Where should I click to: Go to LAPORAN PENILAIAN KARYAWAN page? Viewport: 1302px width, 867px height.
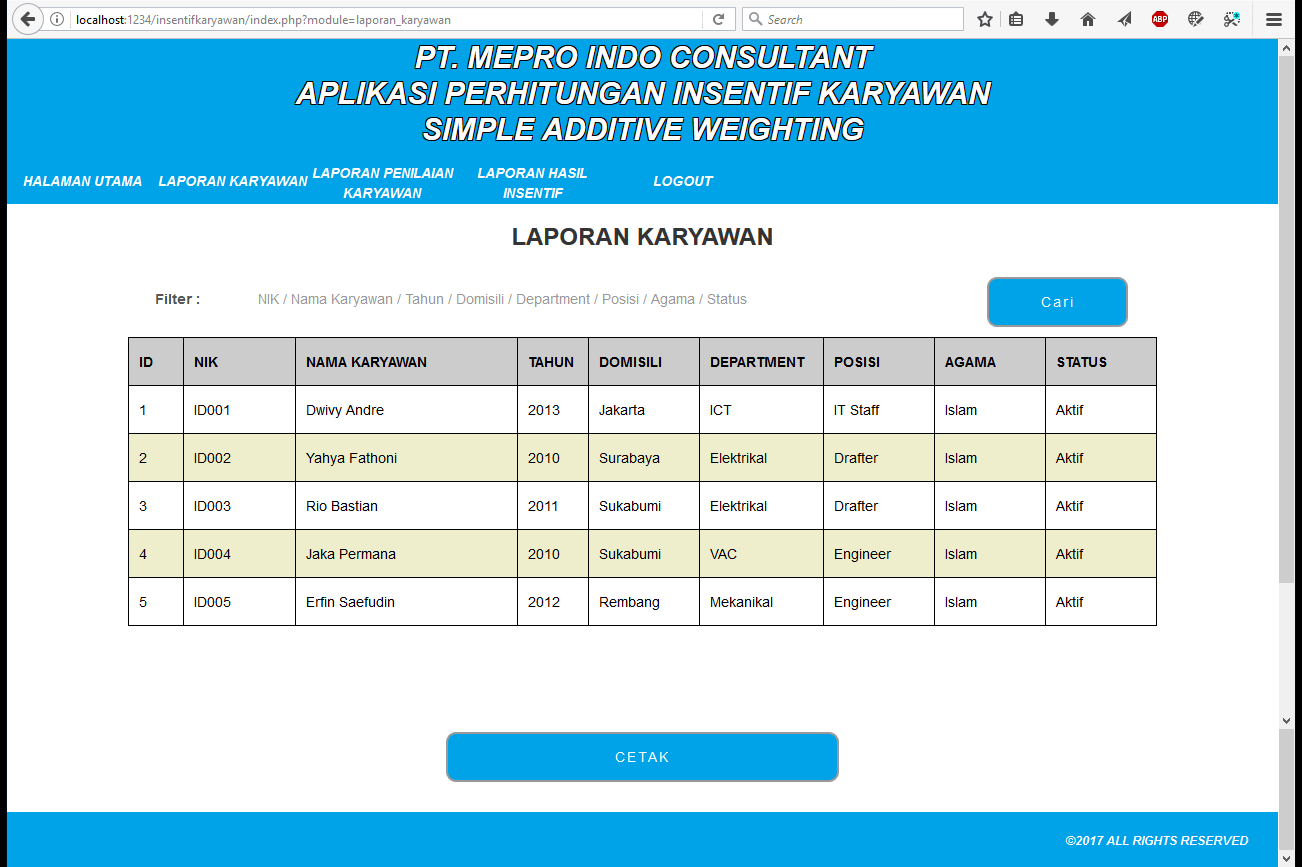point(383,182)
